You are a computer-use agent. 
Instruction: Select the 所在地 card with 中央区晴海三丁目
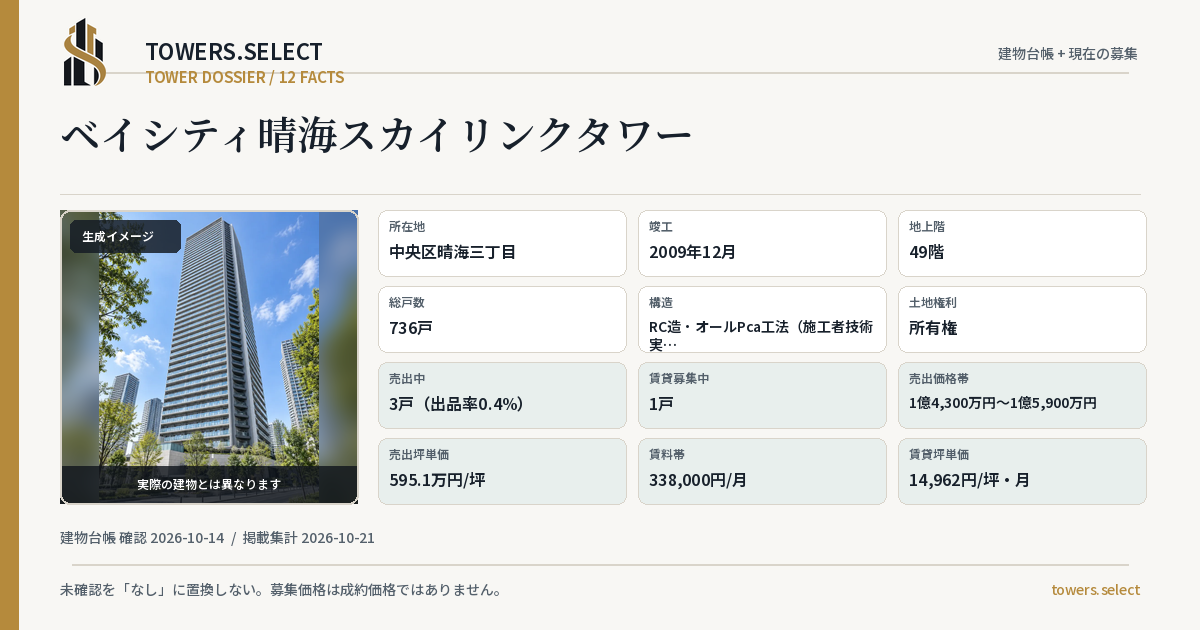click(502, 243)
